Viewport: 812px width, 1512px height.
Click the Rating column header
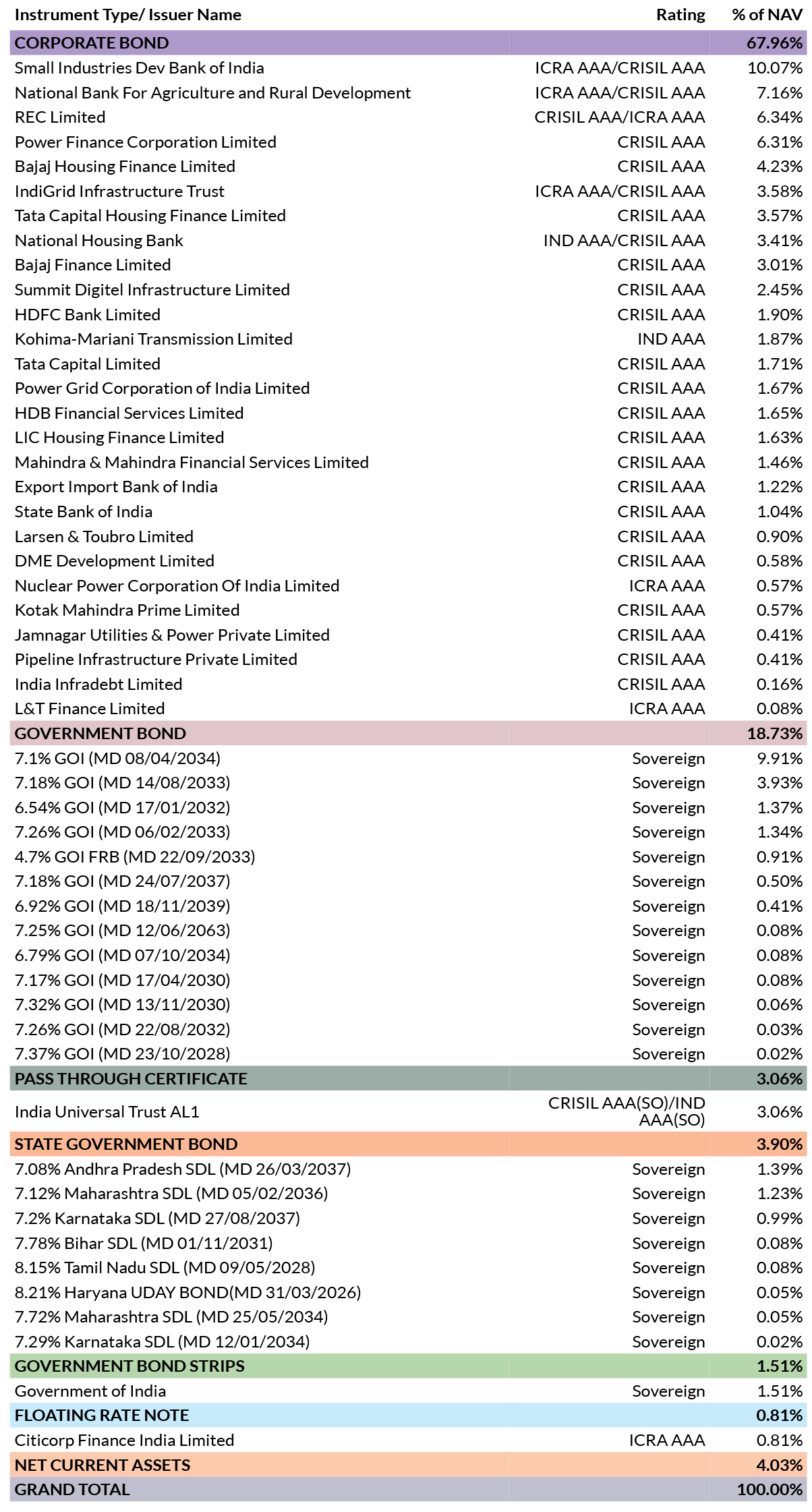(x=680, y=15)
